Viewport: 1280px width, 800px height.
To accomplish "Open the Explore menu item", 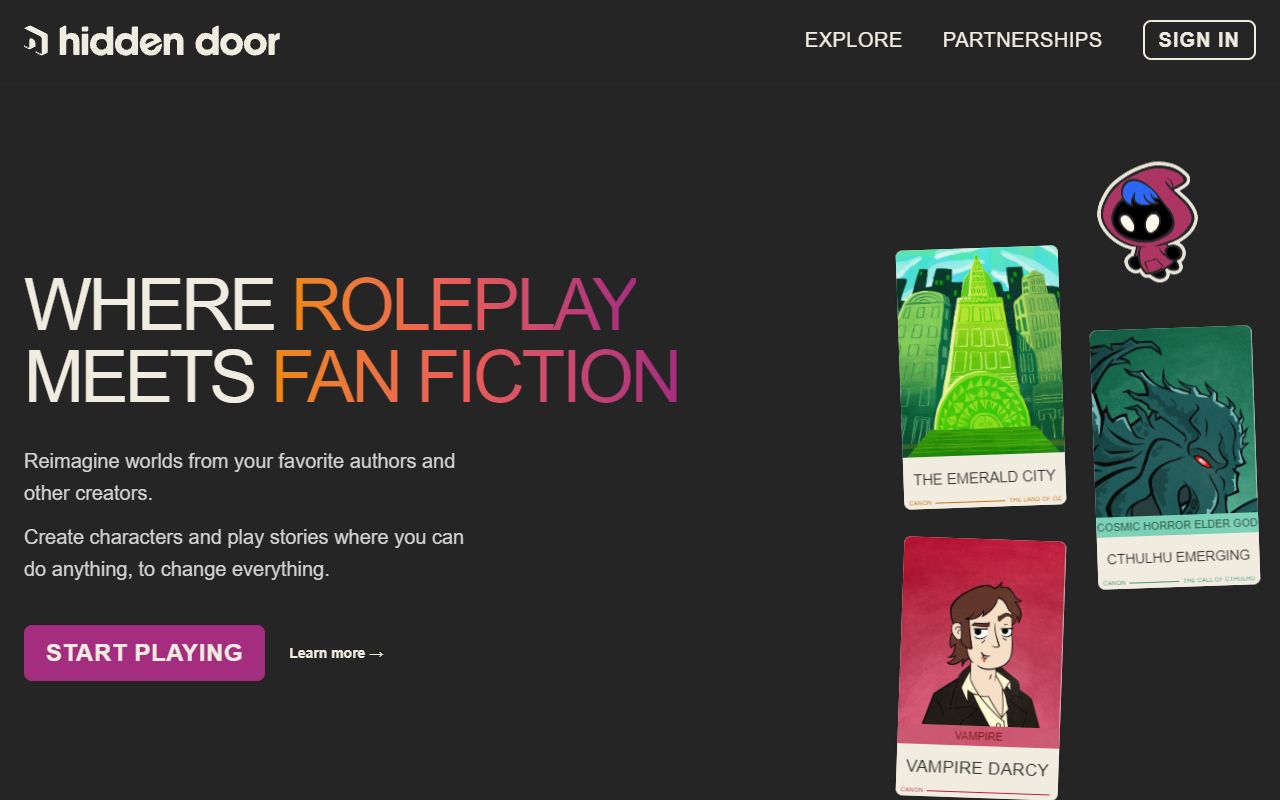I will pos(853,40).
